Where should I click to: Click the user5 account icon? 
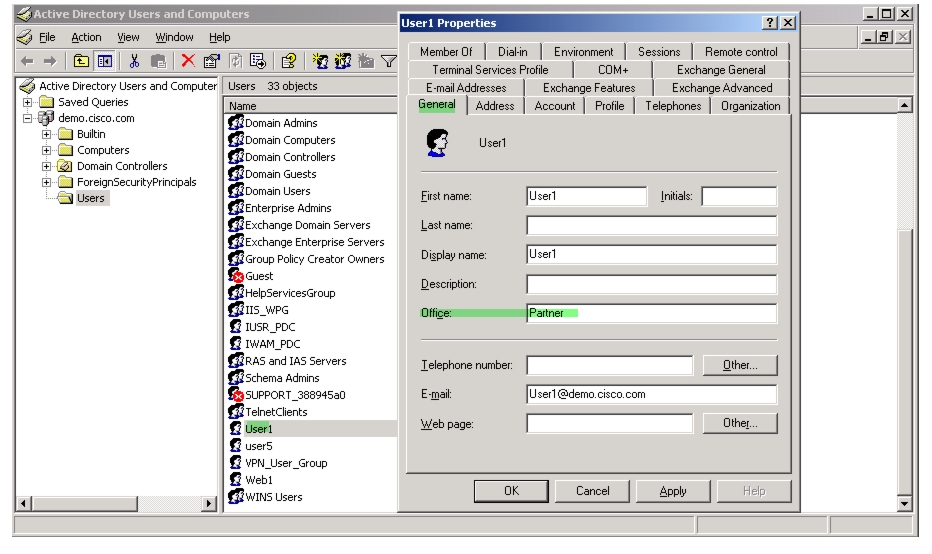[x=236, y=446]
